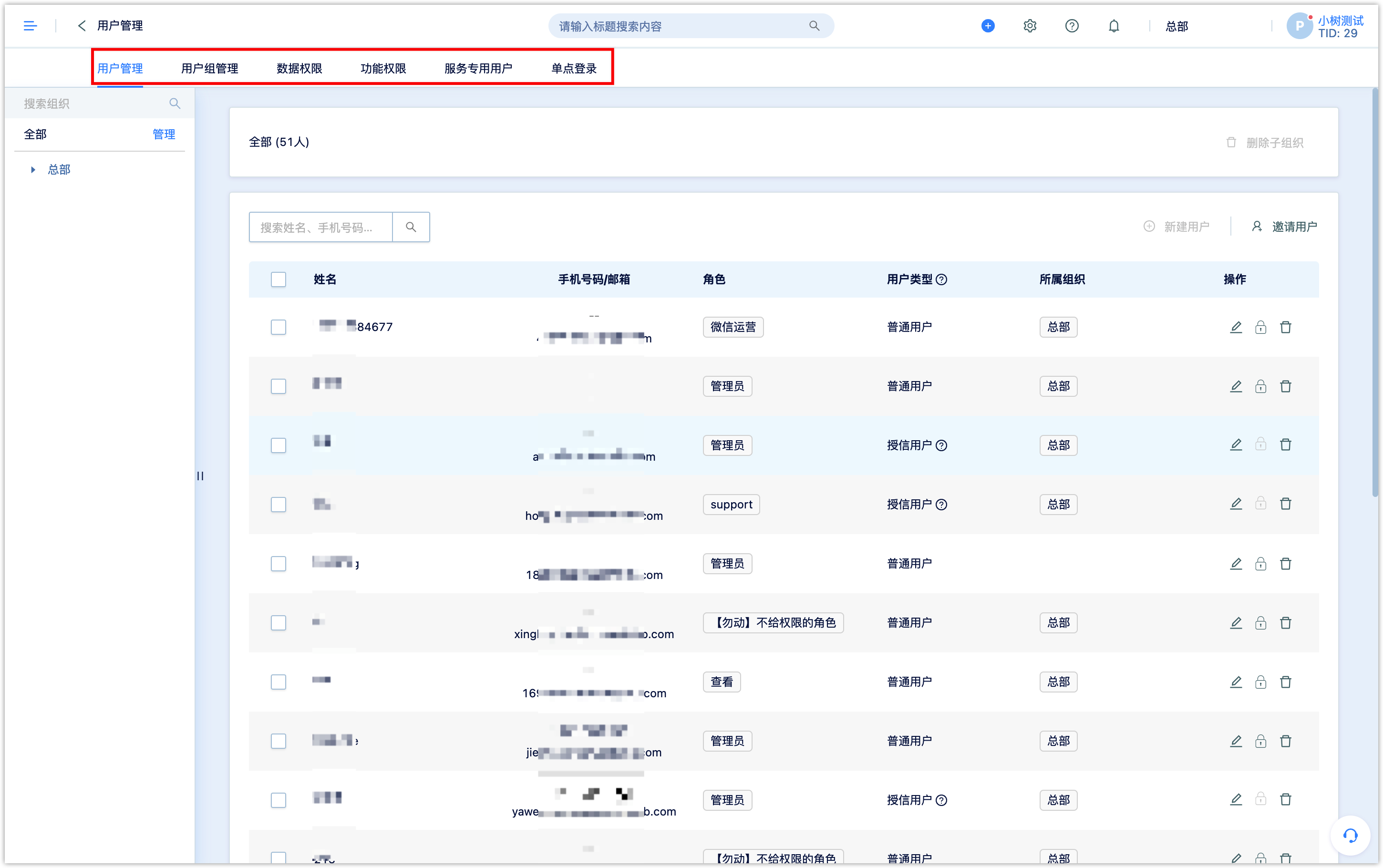
Task: Edit the 微信运营 user row
Action: click(x=1236, y=327)
